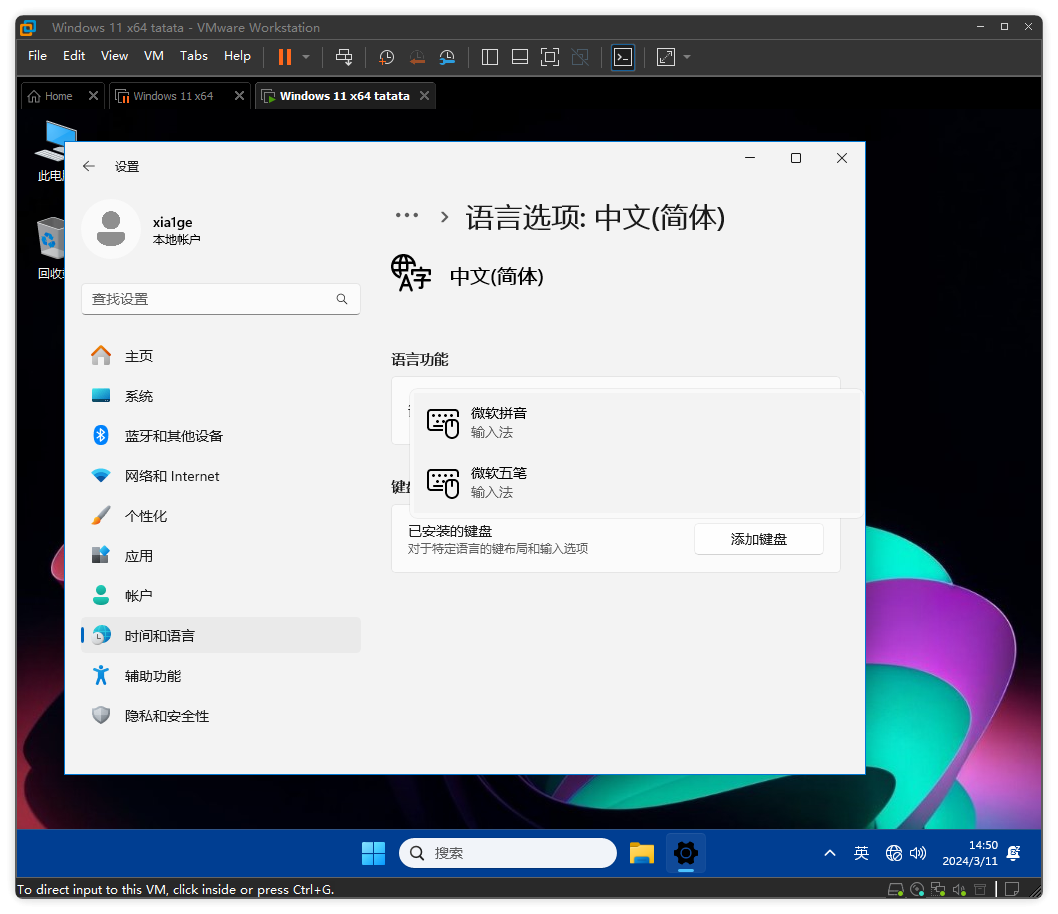Expand the power options dropdown arrow
1058x914 pixels.
click(306, 57)
